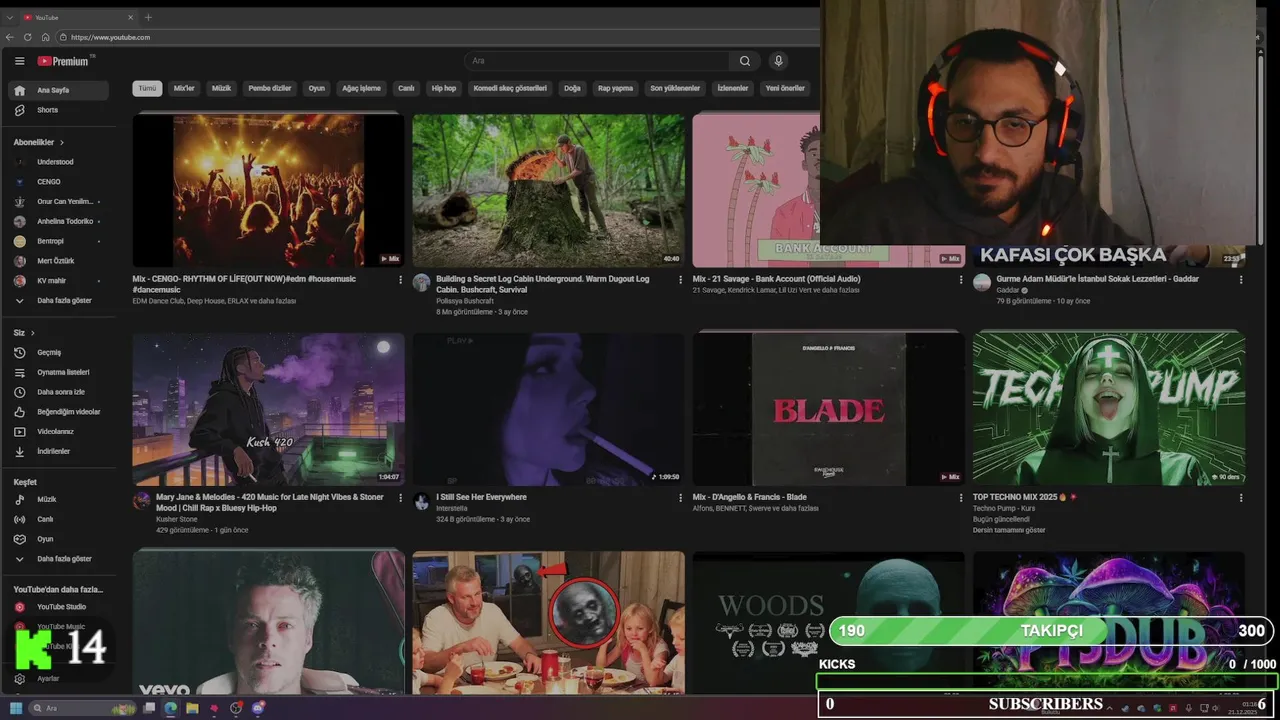Open CENGO channel subscription
1280x720 pixels.
click(58, 182)
